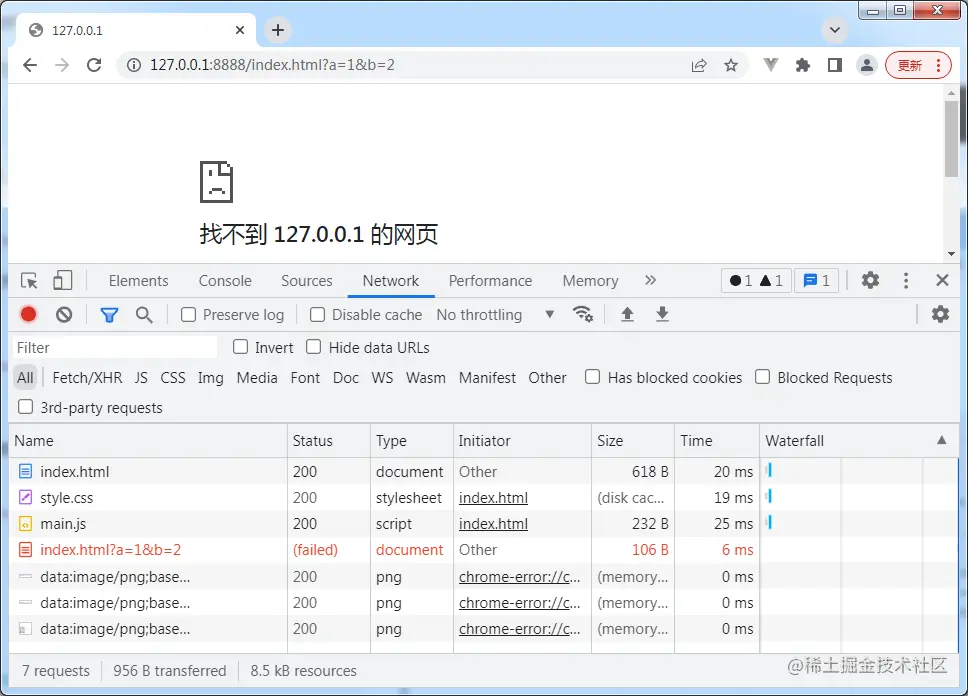Switch to the Console tab
This screenshot has height=696, width=968.
pyautogui.click(x=225, y=281)
